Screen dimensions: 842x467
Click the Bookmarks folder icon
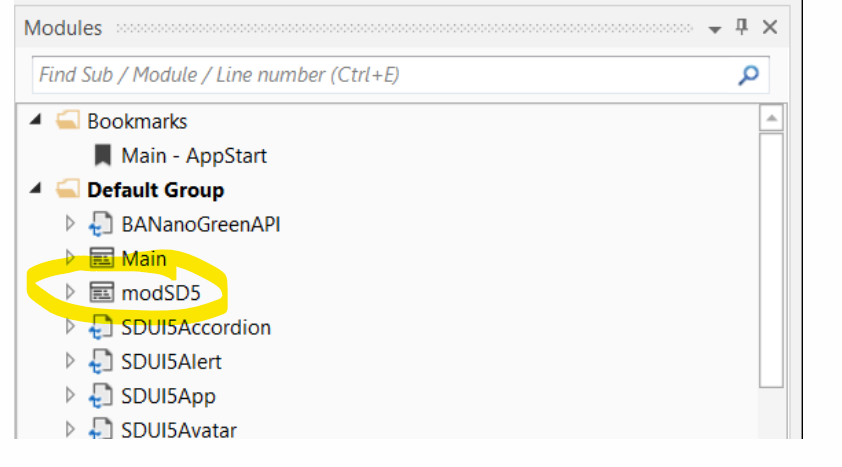tap(67, 121)
